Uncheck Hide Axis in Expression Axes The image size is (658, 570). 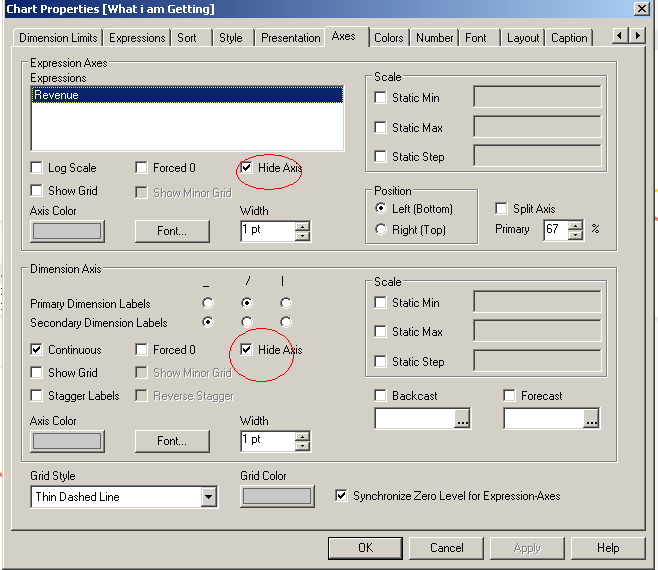246,167
